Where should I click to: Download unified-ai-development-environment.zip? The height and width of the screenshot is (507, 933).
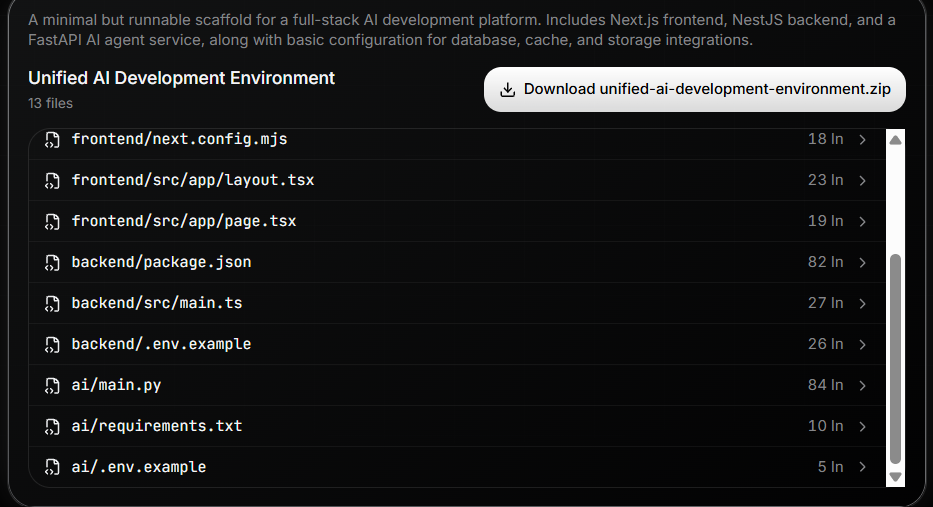[x=695, y=89]
